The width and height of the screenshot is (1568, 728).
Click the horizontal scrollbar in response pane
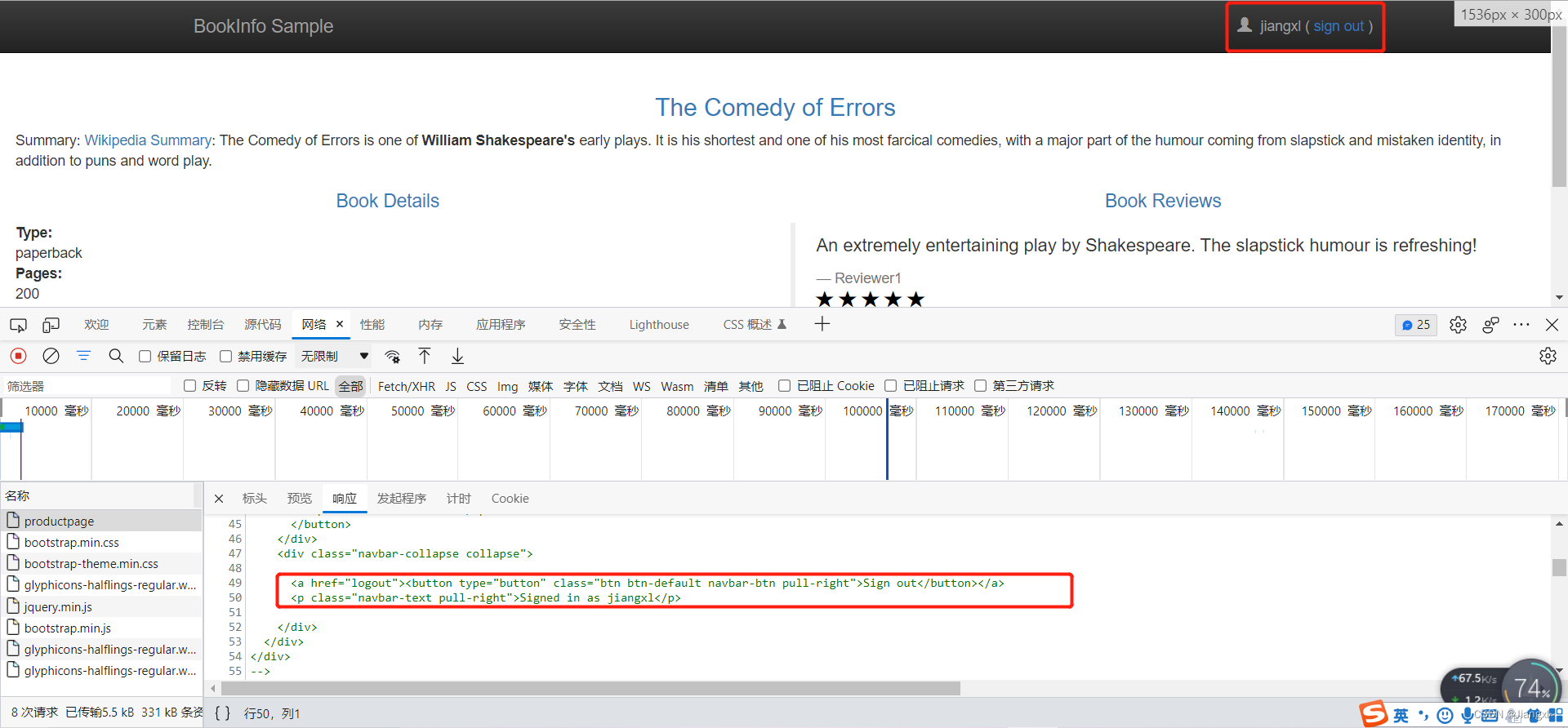[590, 689]
